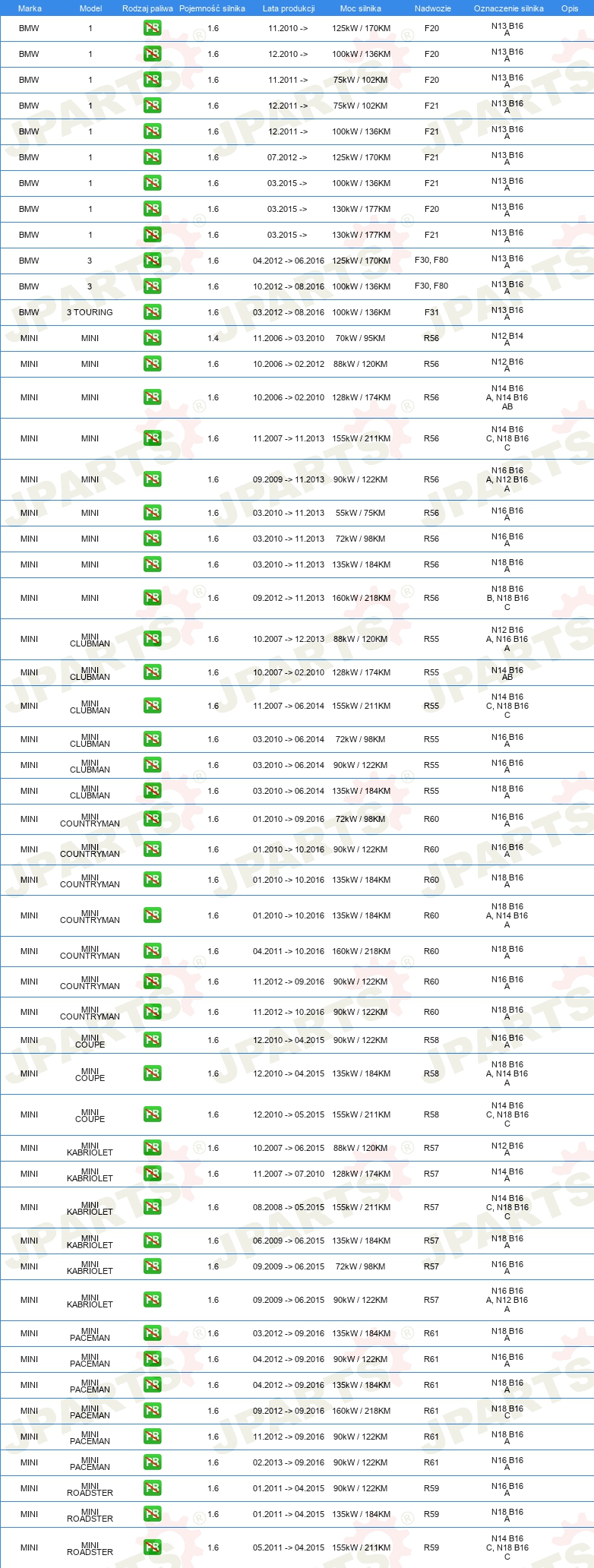Click fuel icon in MINI R56 09.2012 -> 11.2013 row
594x1568 pixels.
pyautogui.click(x=152, y=599)
